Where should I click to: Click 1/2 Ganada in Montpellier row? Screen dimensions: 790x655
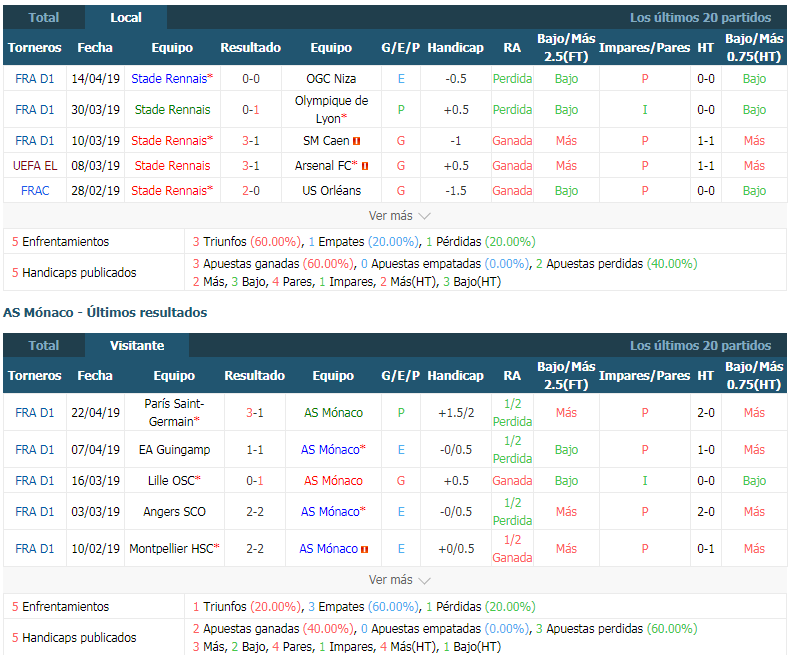pos(512,549)
